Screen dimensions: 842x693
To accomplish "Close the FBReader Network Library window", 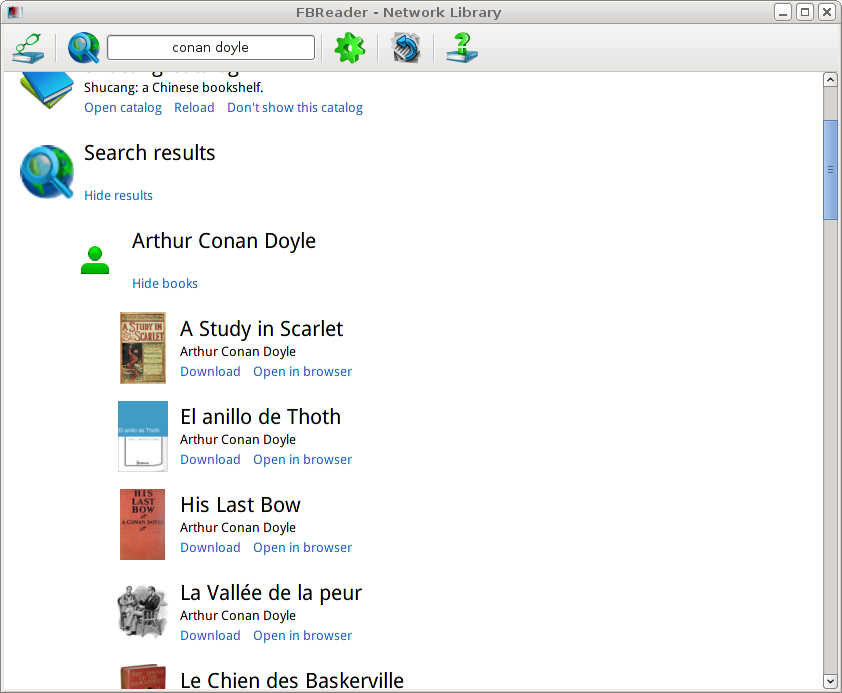I will click(827, 12).
